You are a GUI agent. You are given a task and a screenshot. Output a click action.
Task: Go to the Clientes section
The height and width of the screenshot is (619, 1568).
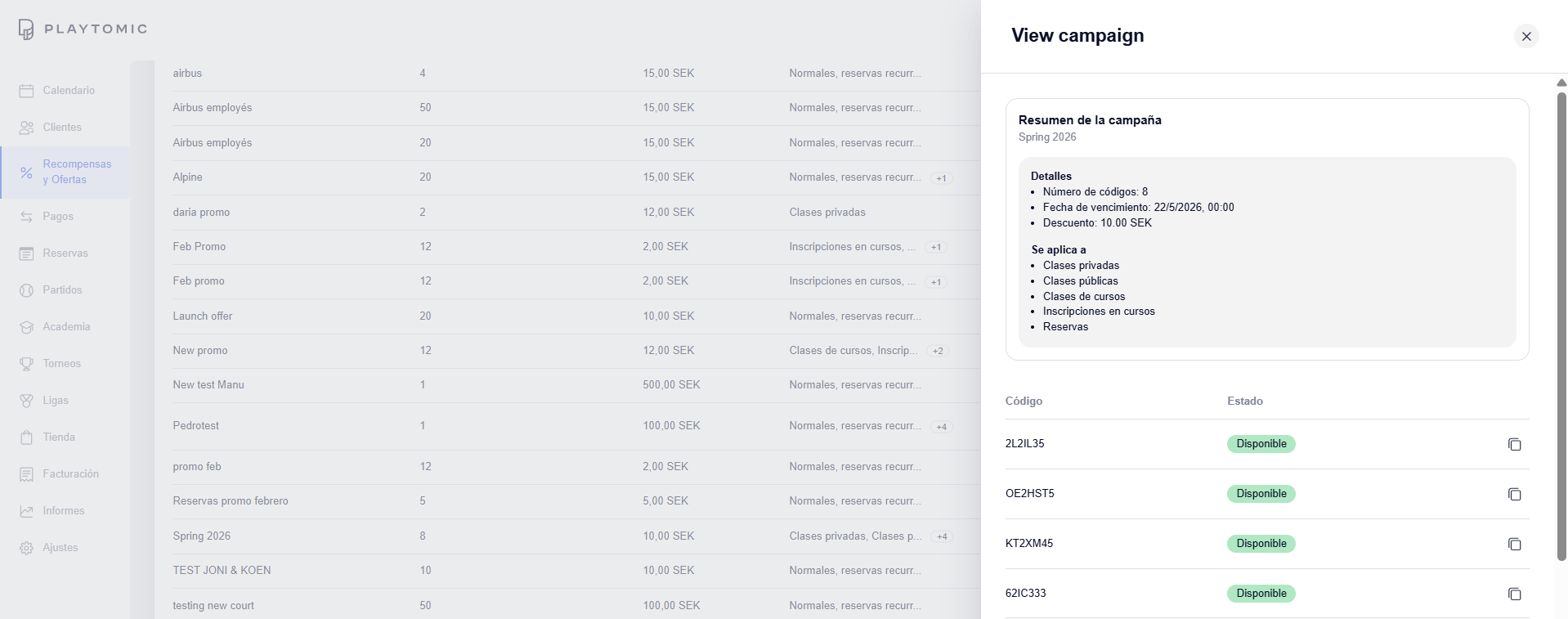click(x=62, y=128)
